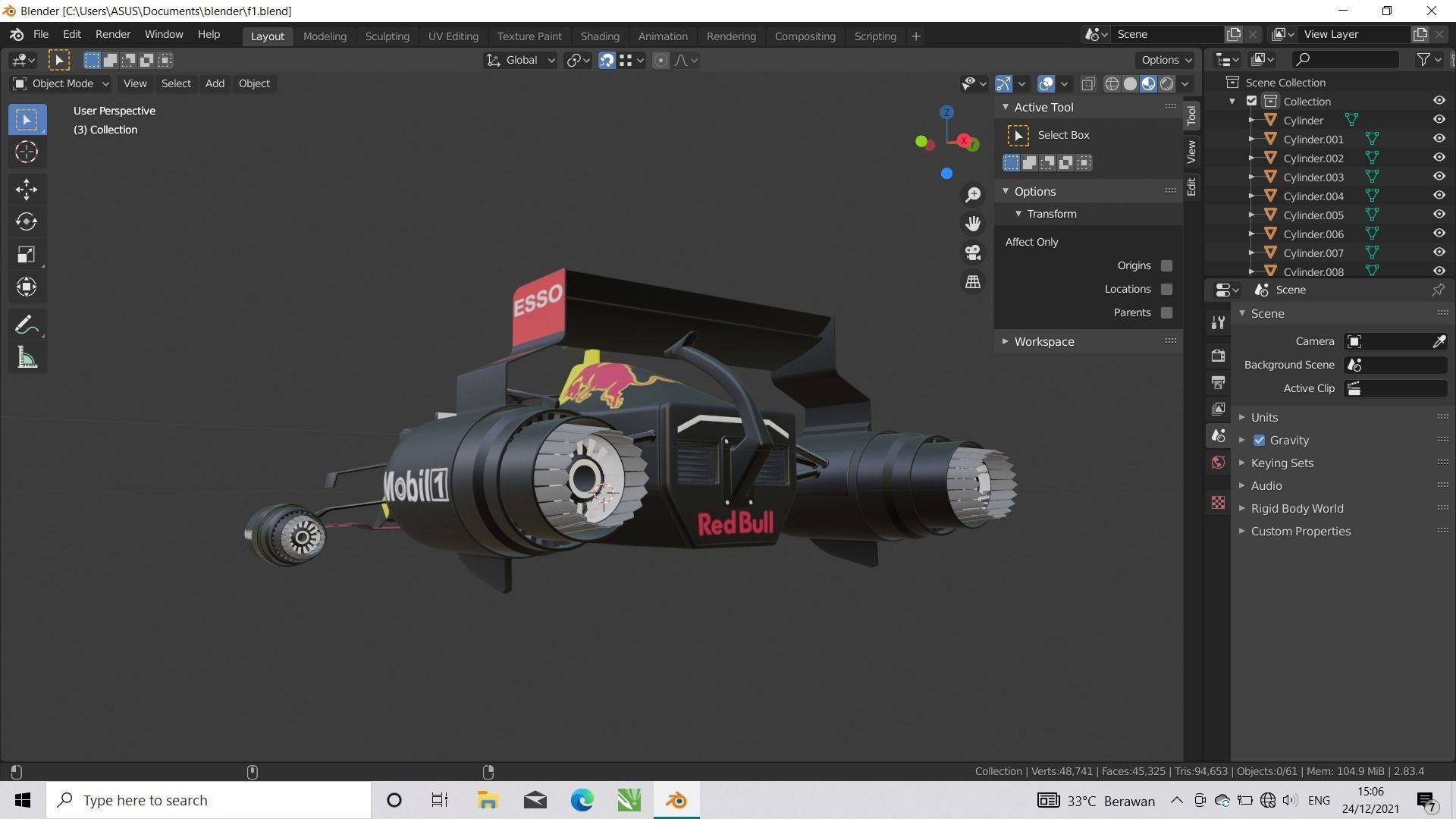
Task: Click the blue Z axis gizmo handle
Action: pyautogui.click(x=946, y=112)
